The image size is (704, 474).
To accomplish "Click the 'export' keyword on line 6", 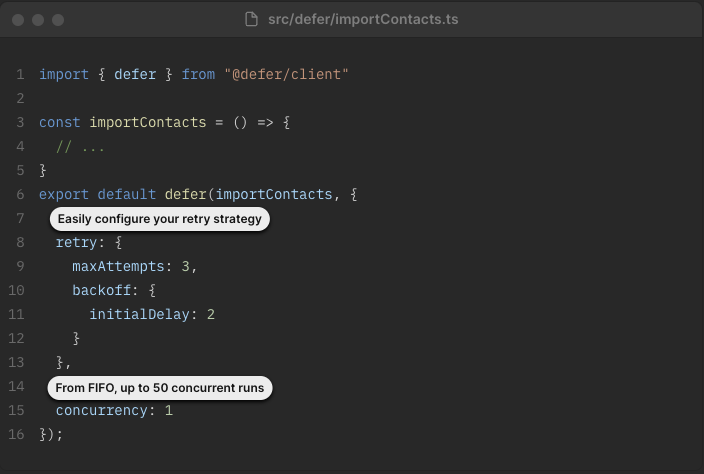I will point(64,194).
